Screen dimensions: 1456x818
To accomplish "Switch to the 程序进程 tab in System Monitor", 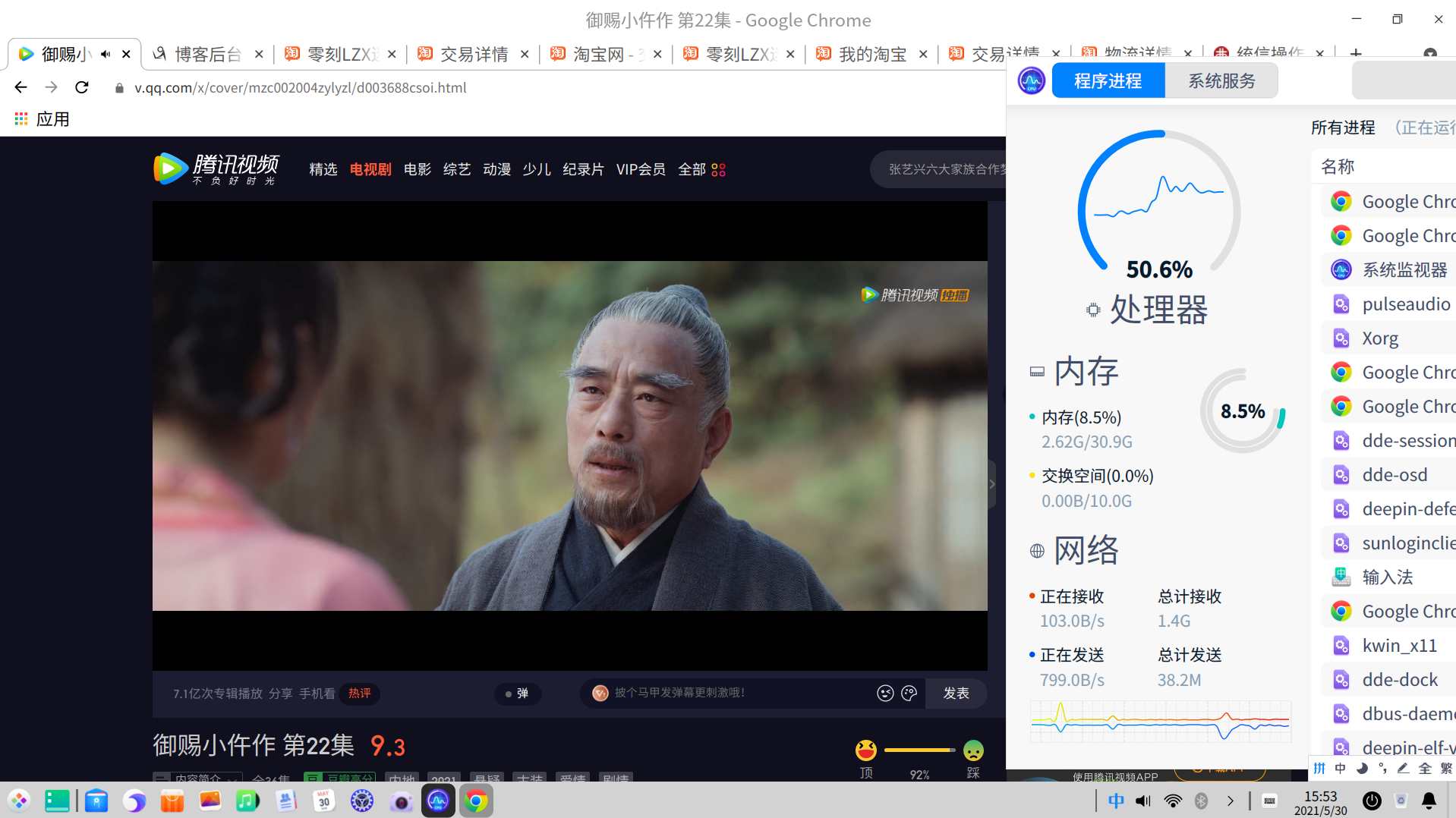I will point(1108,80).
